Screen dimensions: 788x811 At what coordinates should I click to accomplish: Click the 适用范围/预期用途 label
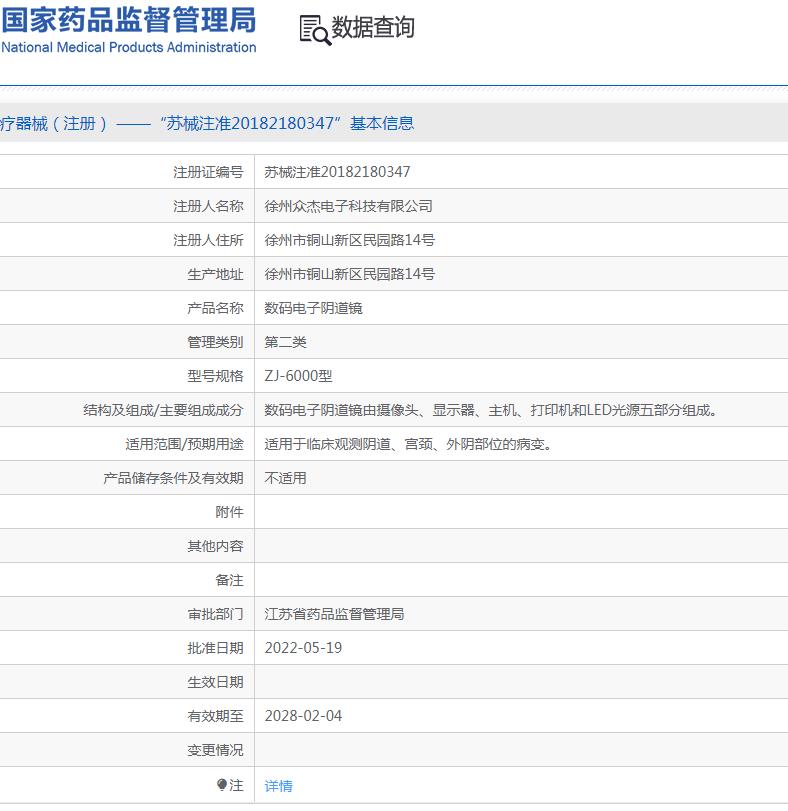(184, 444)
